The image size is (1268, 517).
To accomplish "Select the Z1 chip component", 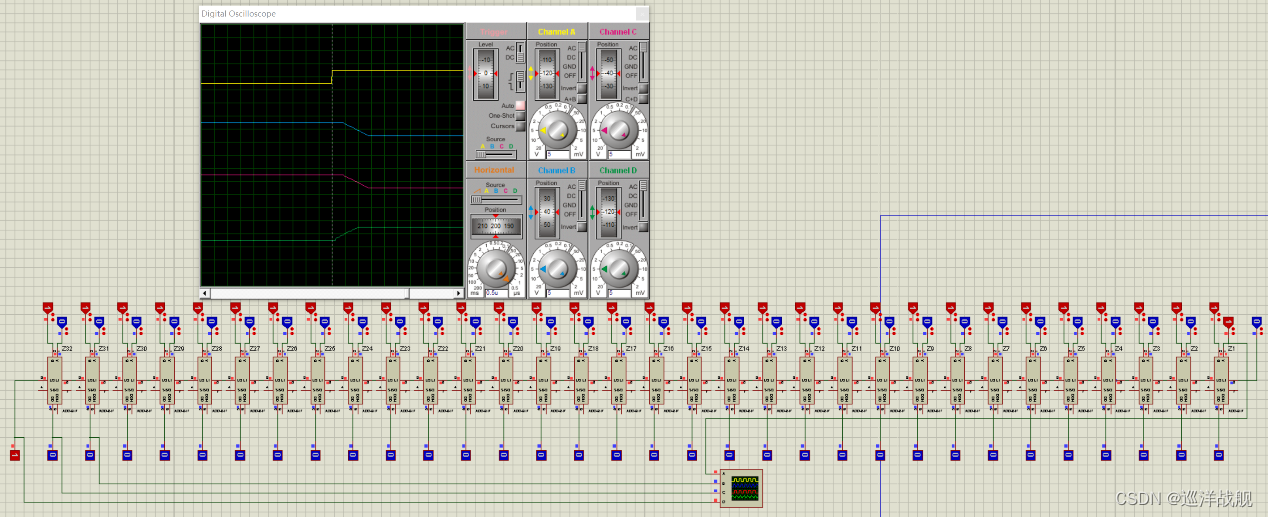I will click(x=1221, y=381).
